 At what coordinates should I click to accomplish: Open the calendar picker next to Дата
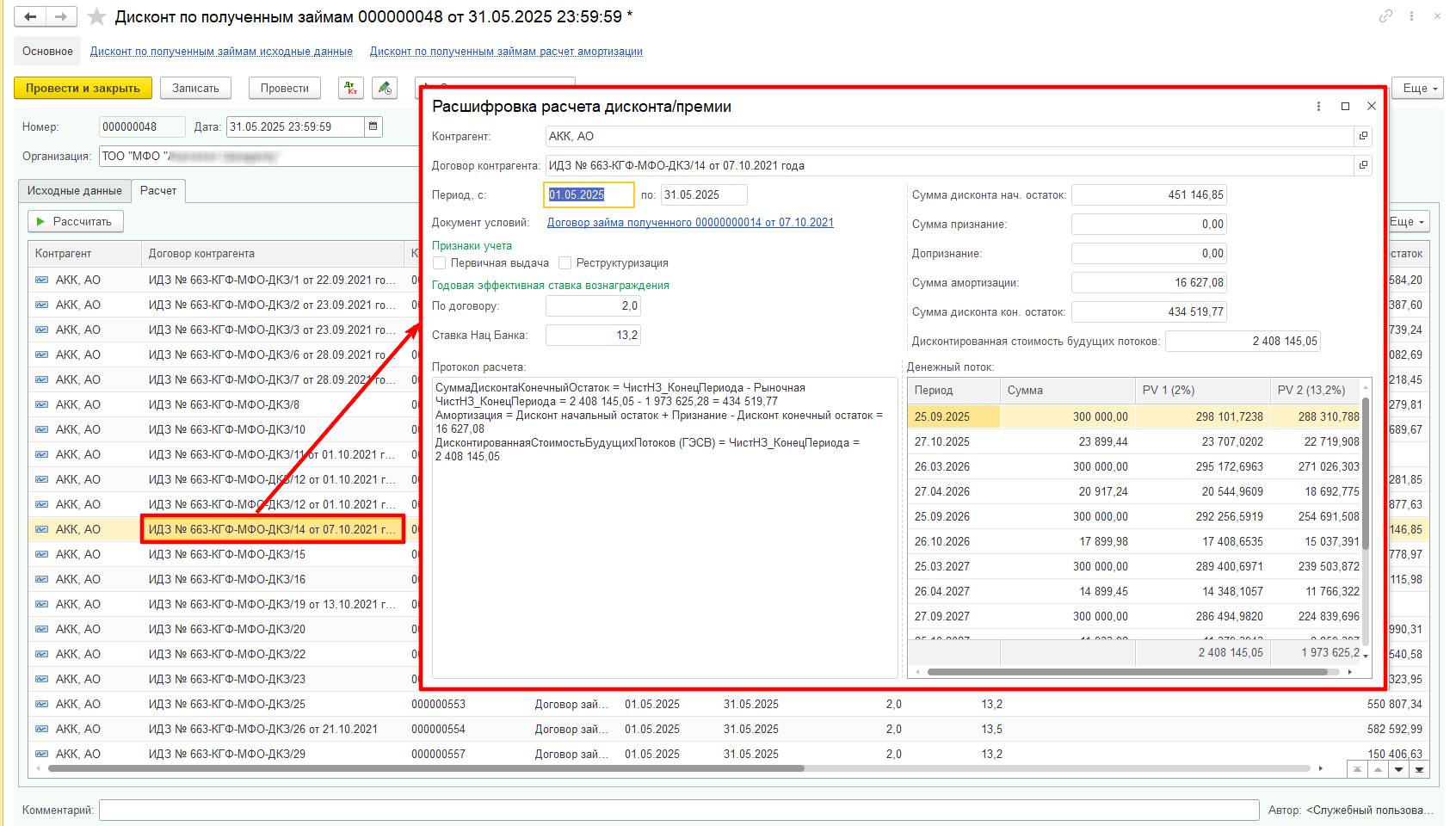point(373,126)
